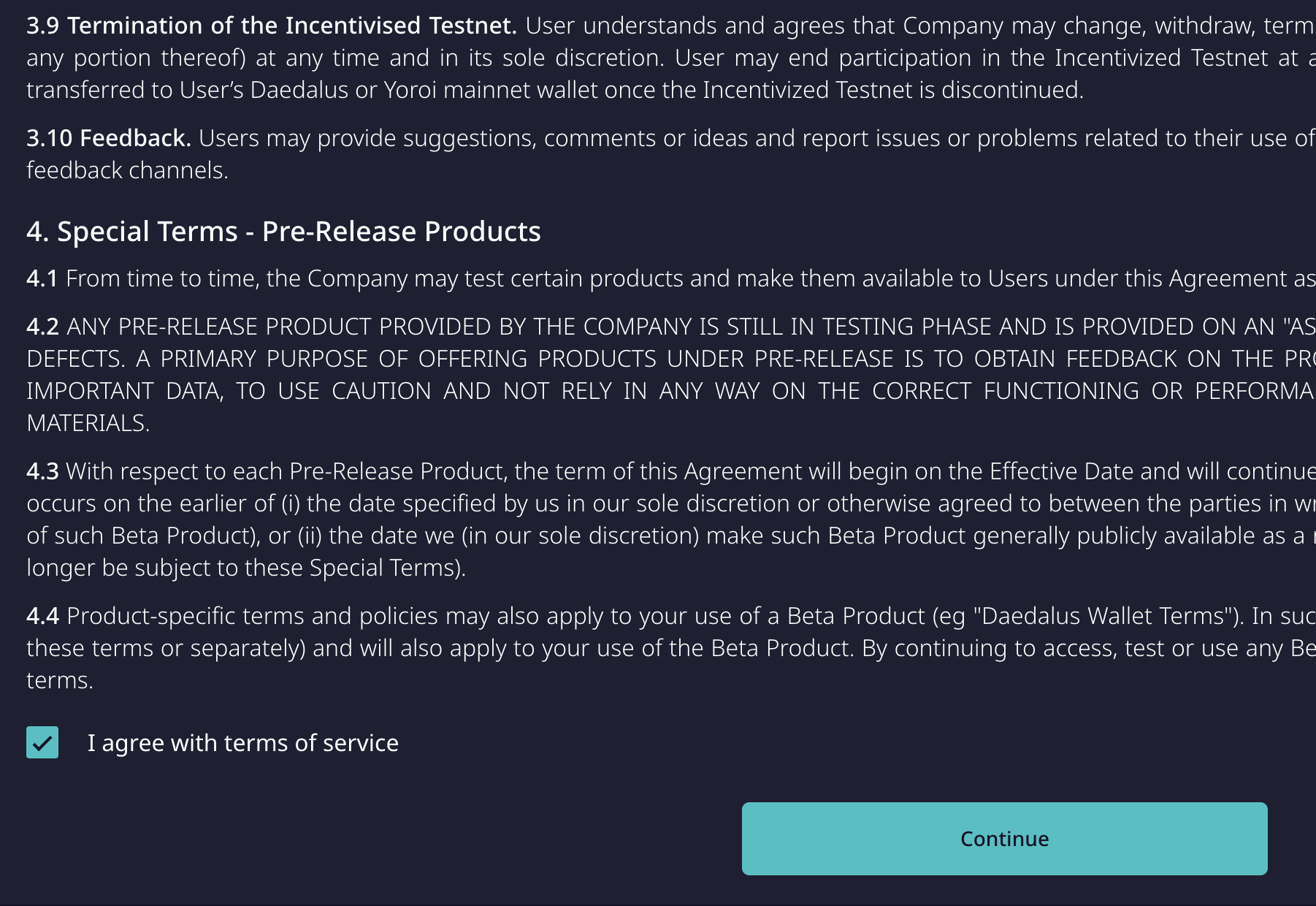Click the '3.9 Termination of the Incentivised Testnet' title
This screenshot has width=1316, height=906.
[272, 26]
